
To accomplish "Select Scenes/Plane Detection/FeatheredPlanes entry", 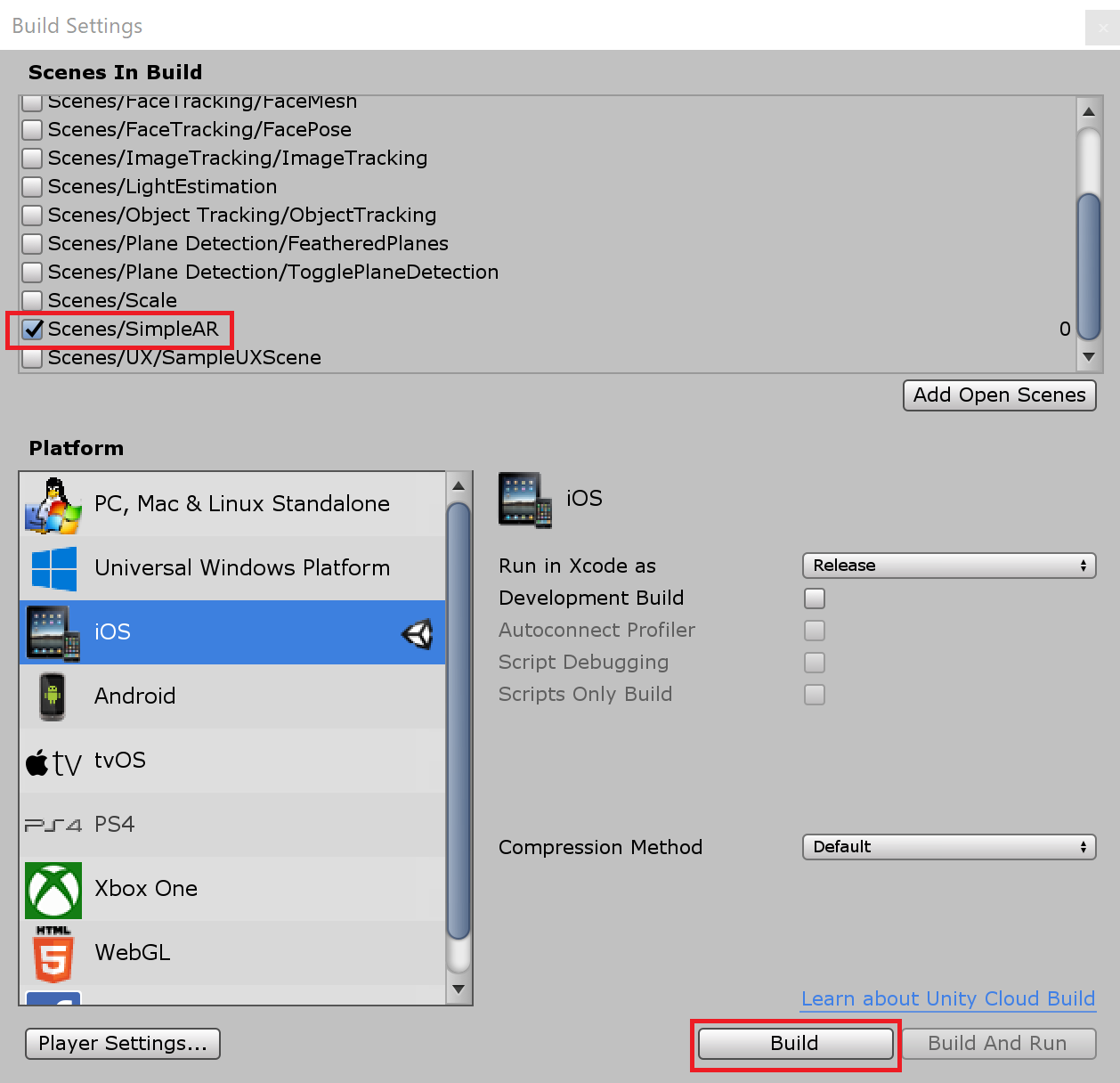I will (x=248, y=244).
